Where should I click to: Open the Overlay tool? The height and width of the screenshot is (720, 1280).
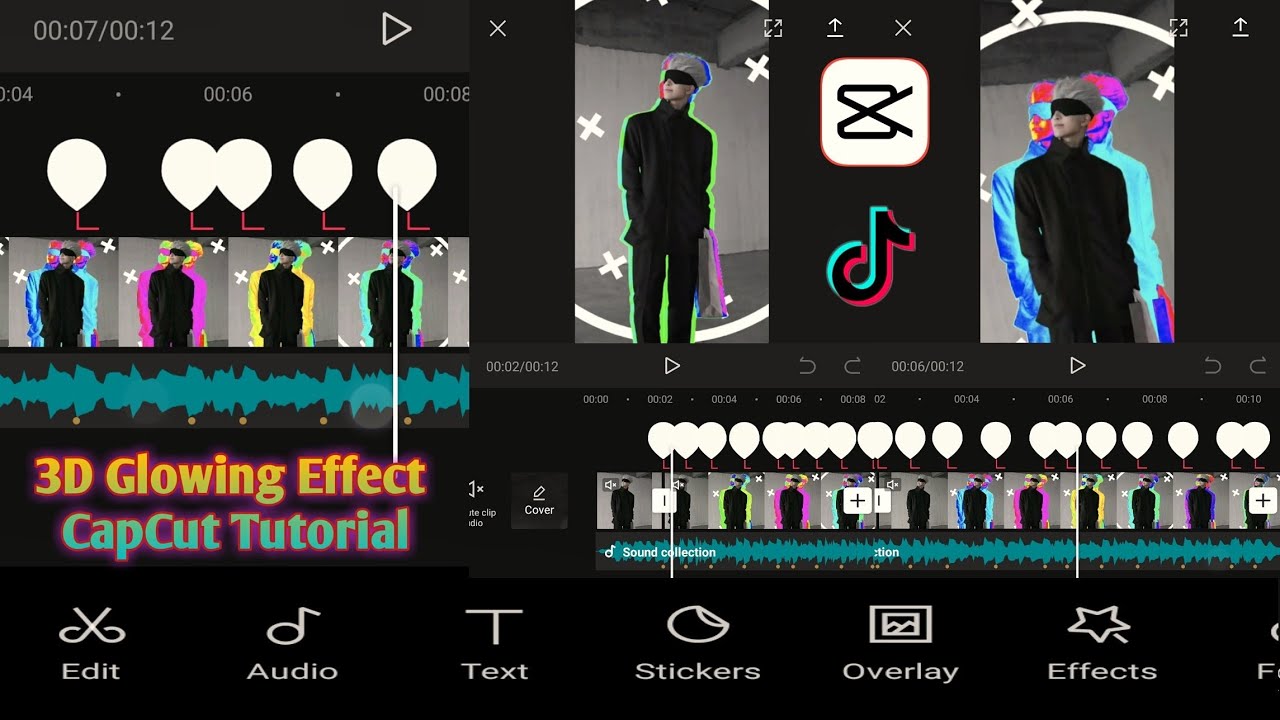(x=900, y=645)
